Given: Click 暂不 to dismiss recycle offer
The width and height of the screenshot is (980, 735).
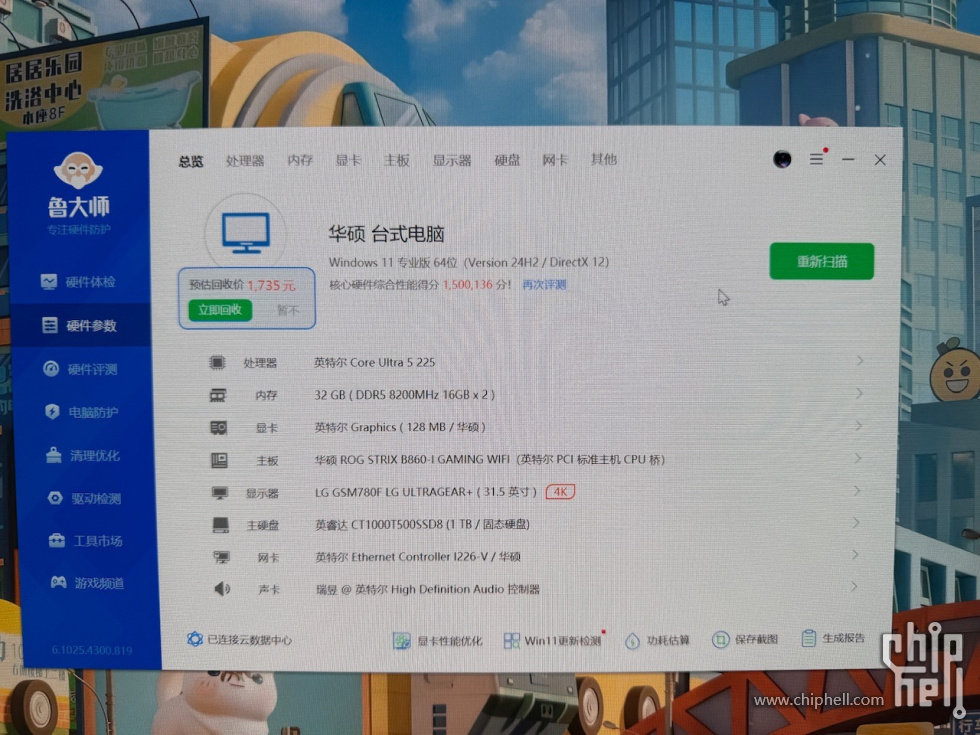Looking at the screenshot, I should (288, 310).
